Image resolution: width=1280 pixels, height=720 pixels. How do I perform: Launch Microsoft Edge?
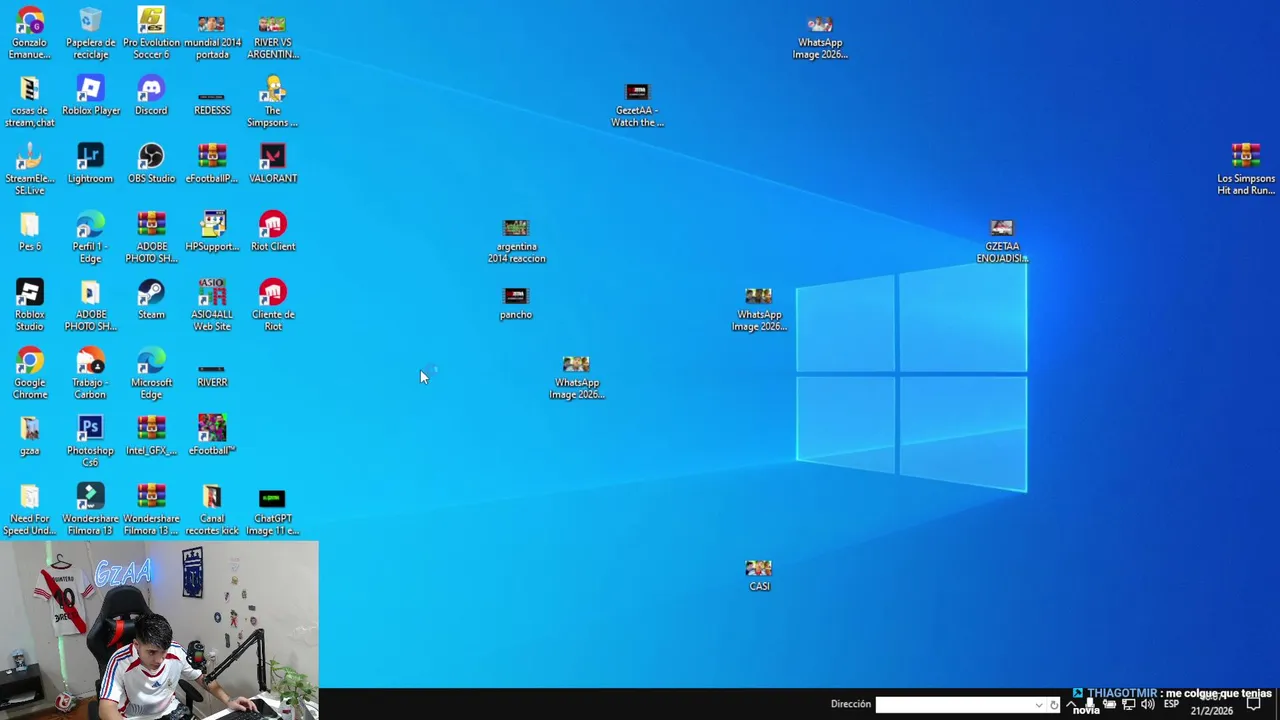[151, 373]
